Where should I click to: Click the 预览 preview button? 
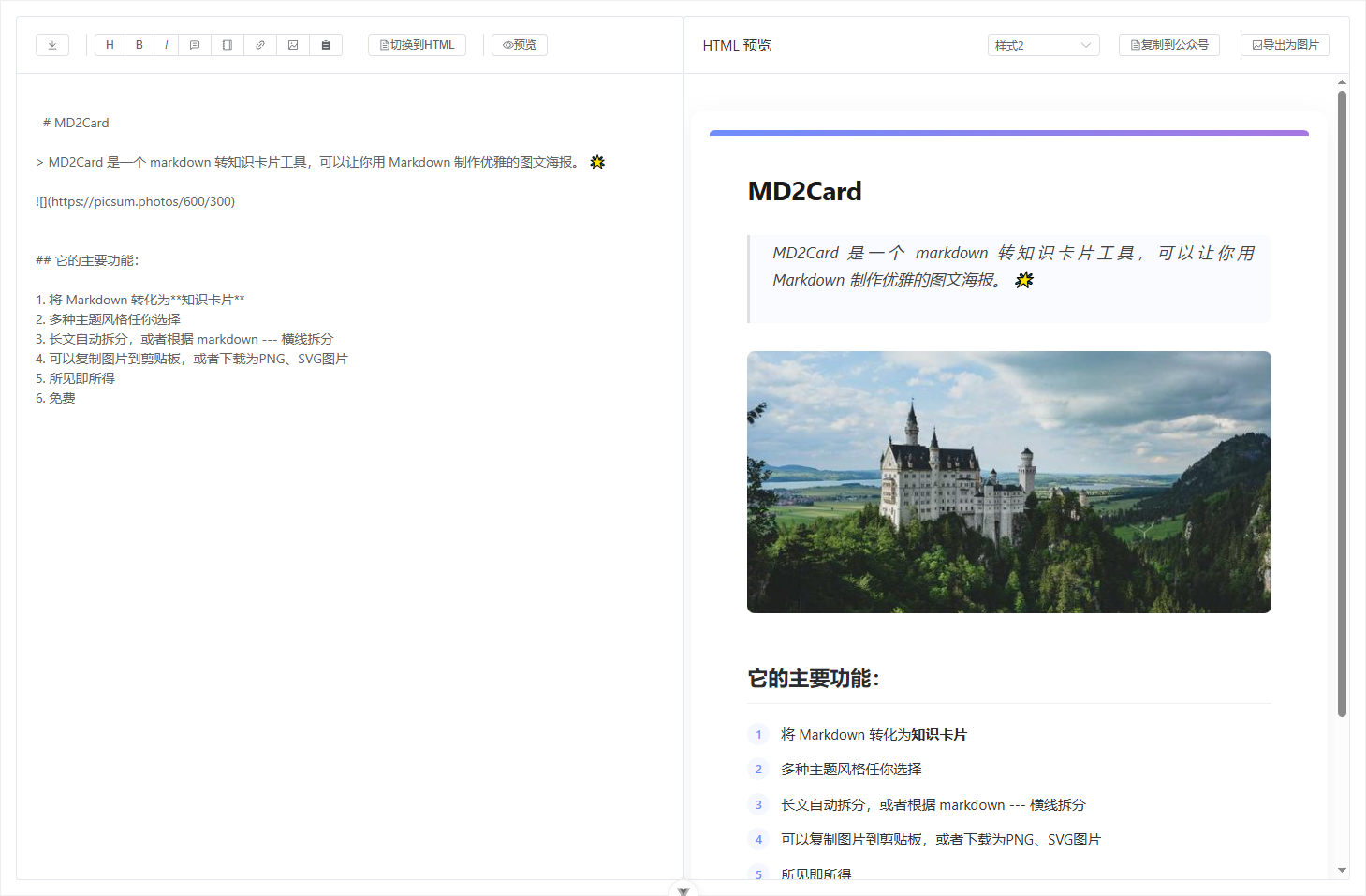coord(520,45)
